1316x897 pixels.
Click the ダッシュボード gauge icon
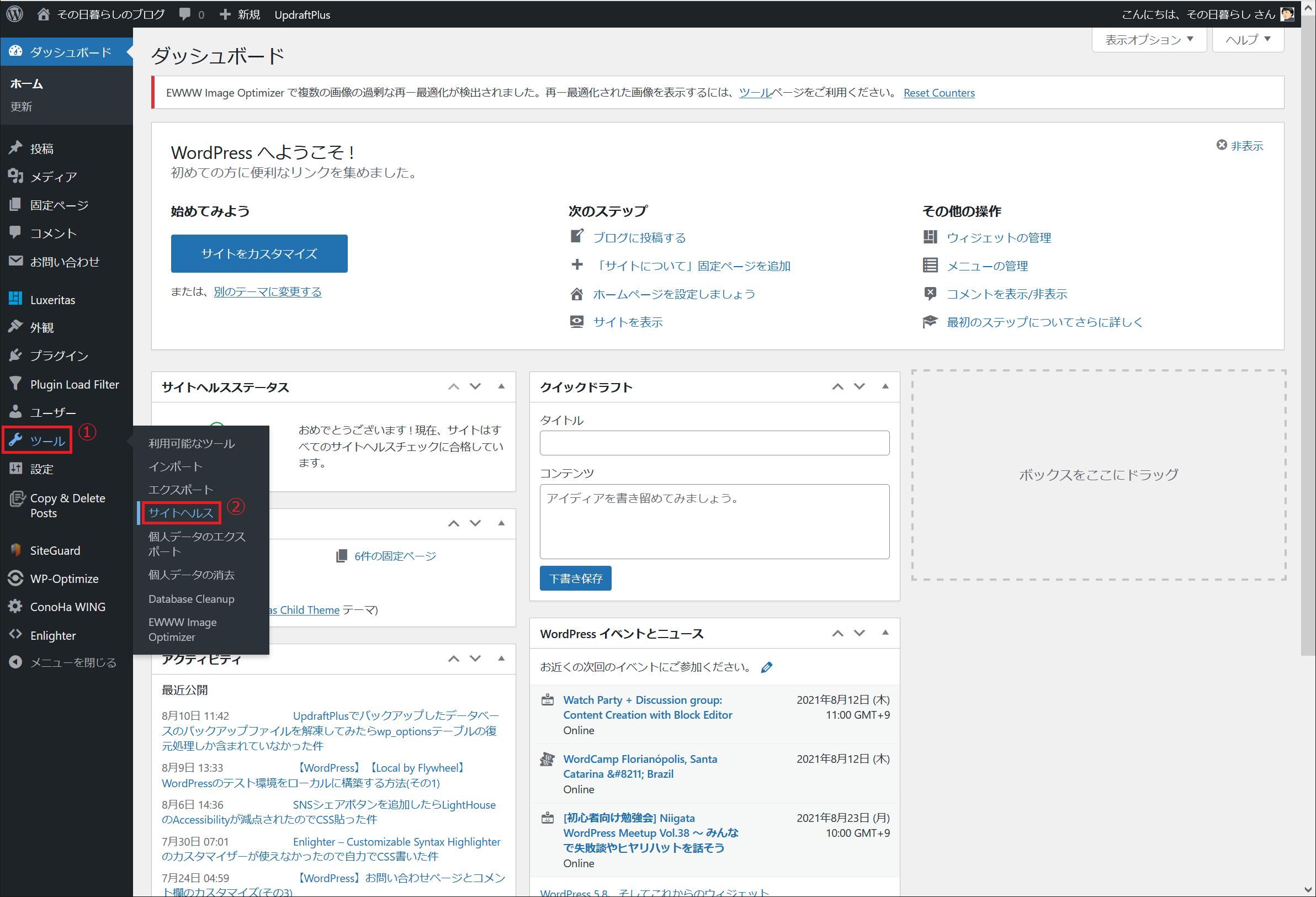pos(15,51)
